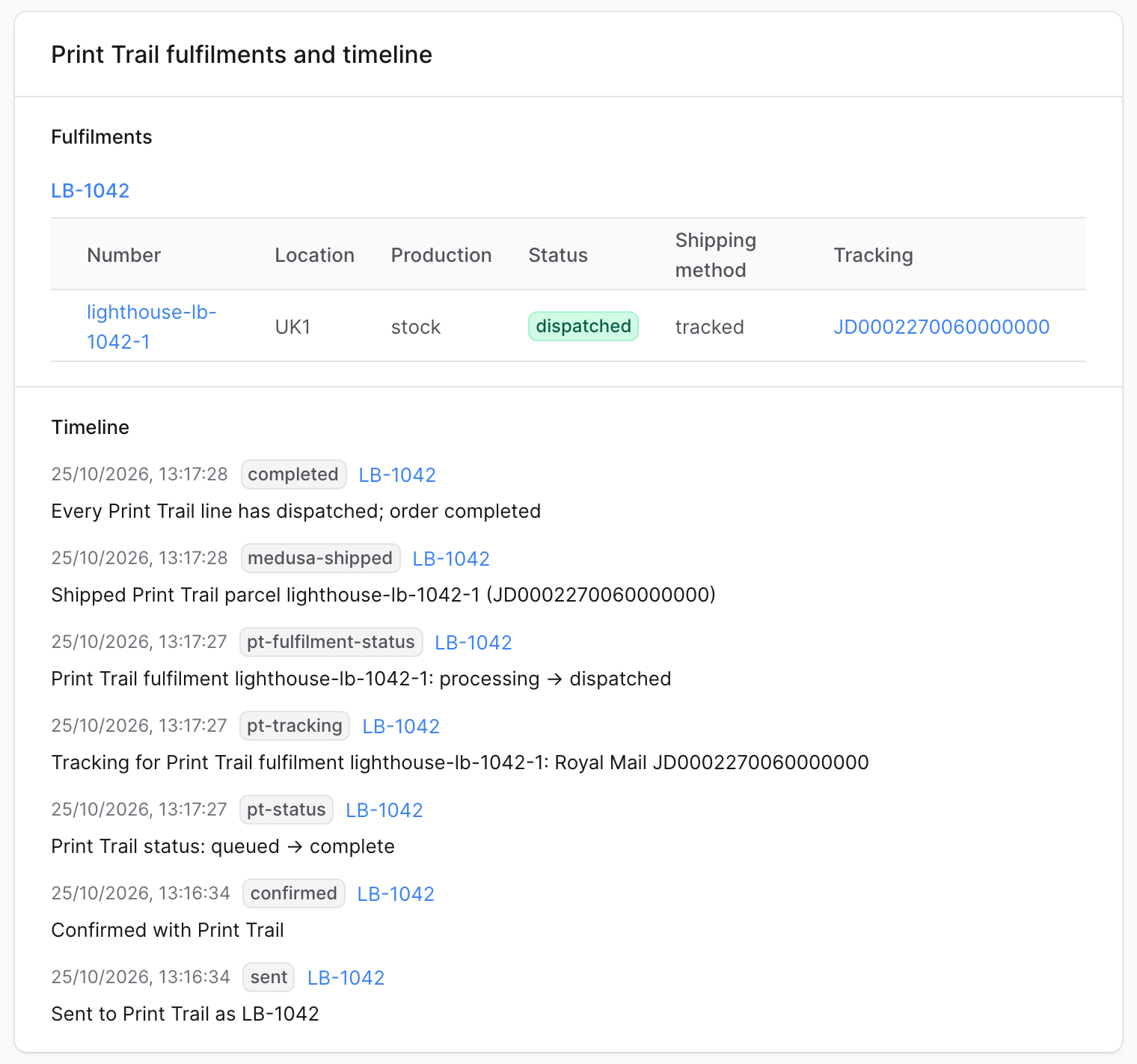The width and height of the screenshot is (1137, 1064).
Task: Click the tracked shipping method cell
Action: coord(710,327)
